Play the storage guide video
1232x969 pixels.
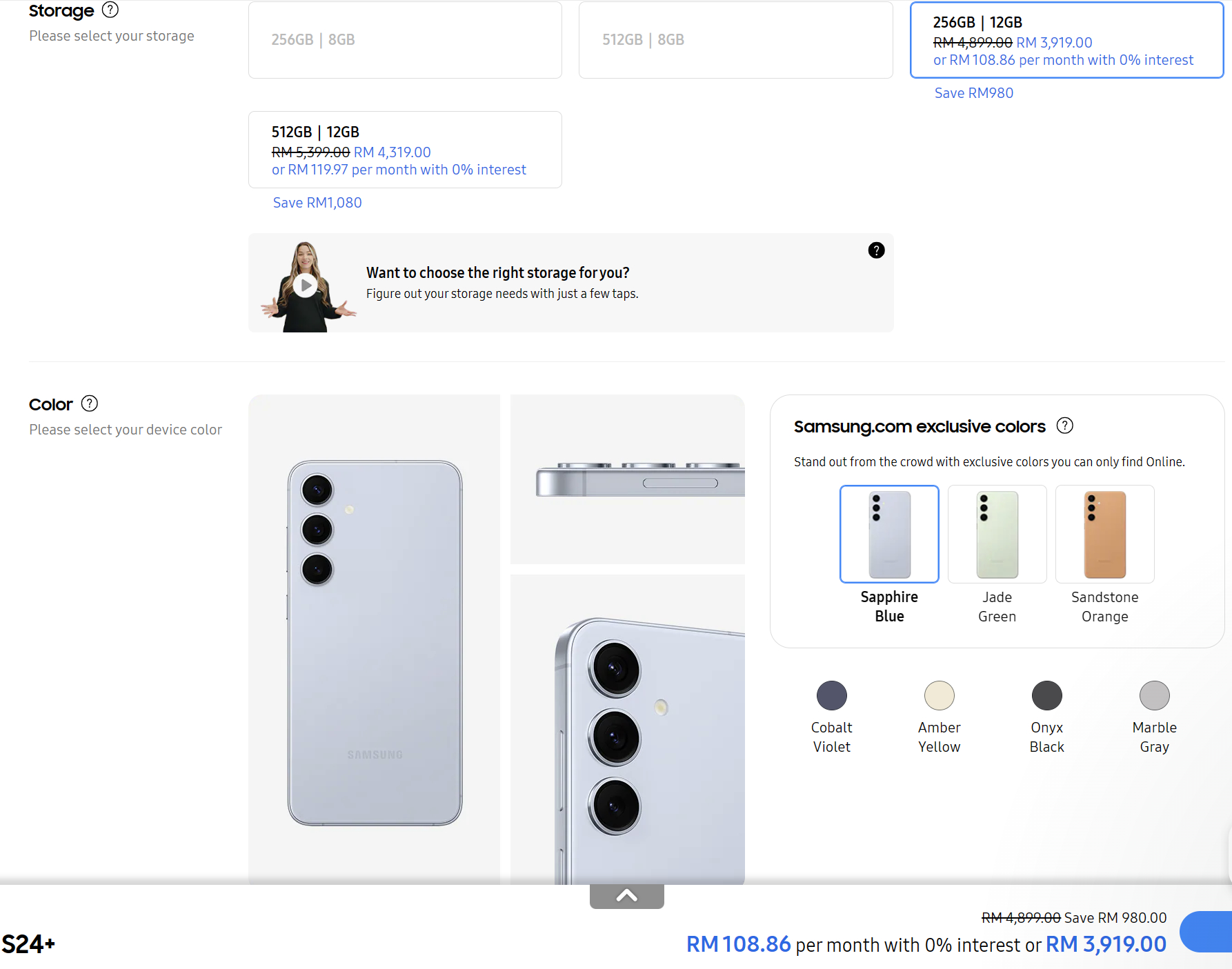305,285
